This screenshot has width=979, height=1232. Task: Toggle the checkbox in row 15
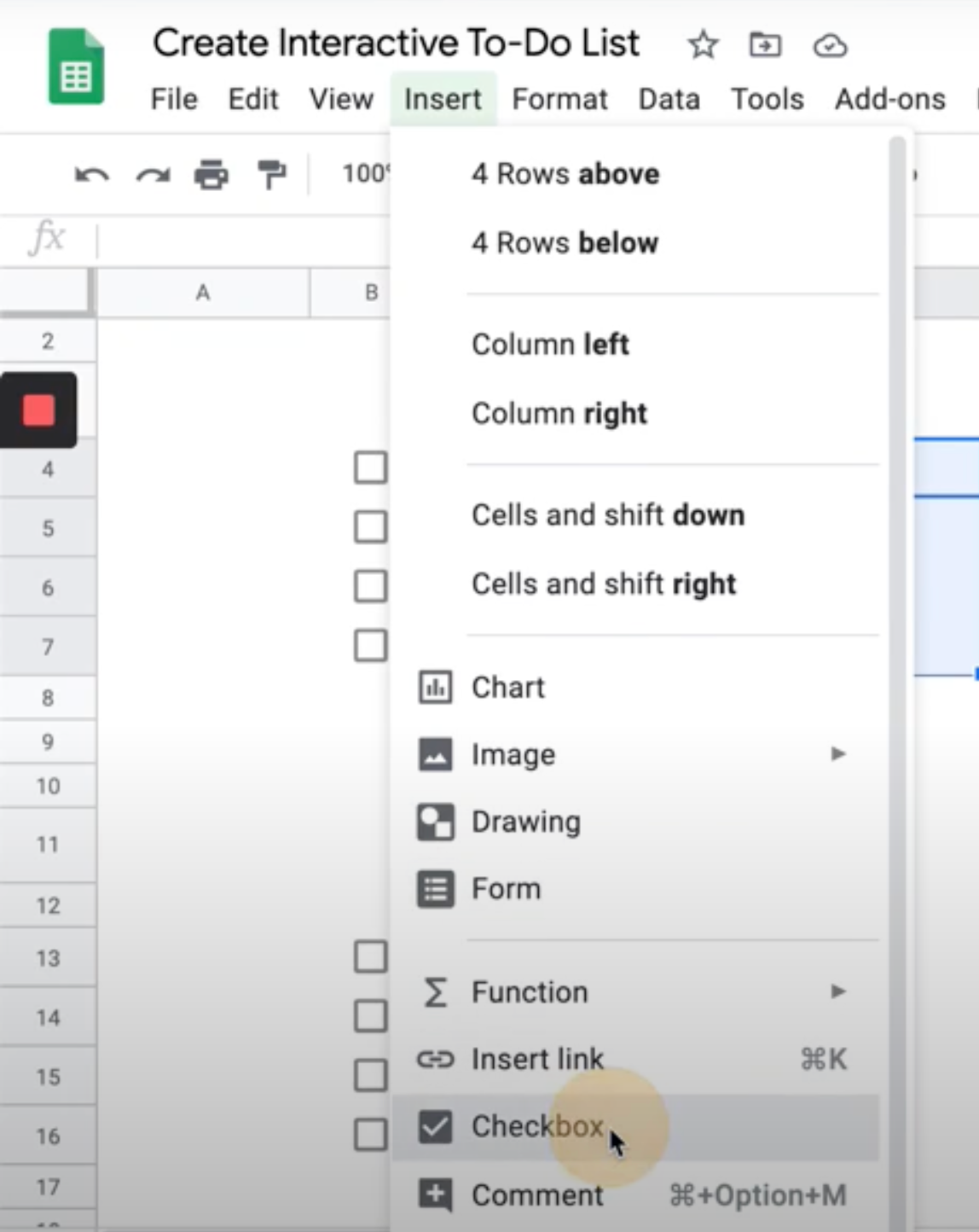pyautogui.click(x=370, y=1075)
